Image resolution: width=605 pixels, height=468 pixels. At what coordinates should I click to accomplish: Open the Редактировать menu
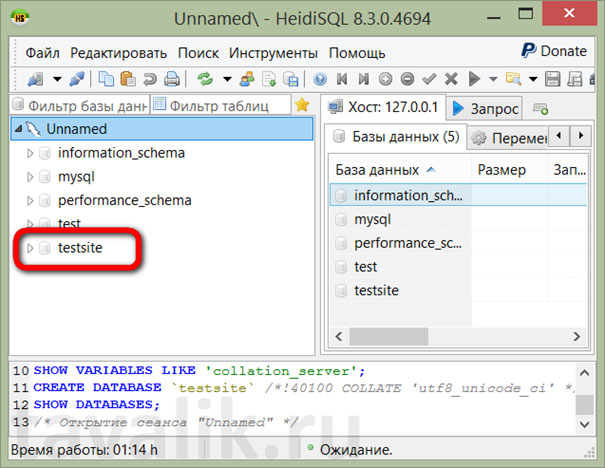[x=118, y=53]
